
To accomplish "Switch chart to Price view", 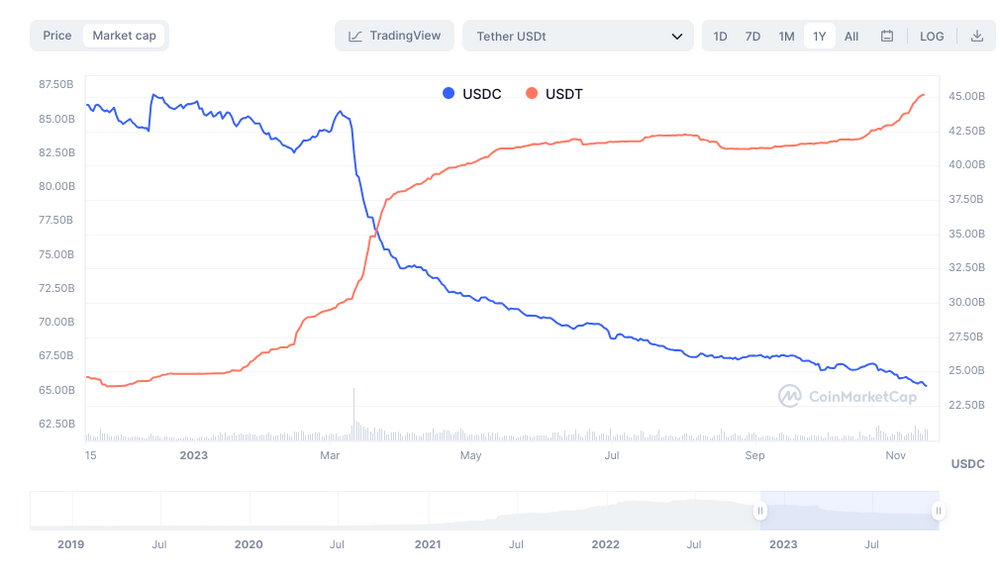I will (x=57, y=36).
